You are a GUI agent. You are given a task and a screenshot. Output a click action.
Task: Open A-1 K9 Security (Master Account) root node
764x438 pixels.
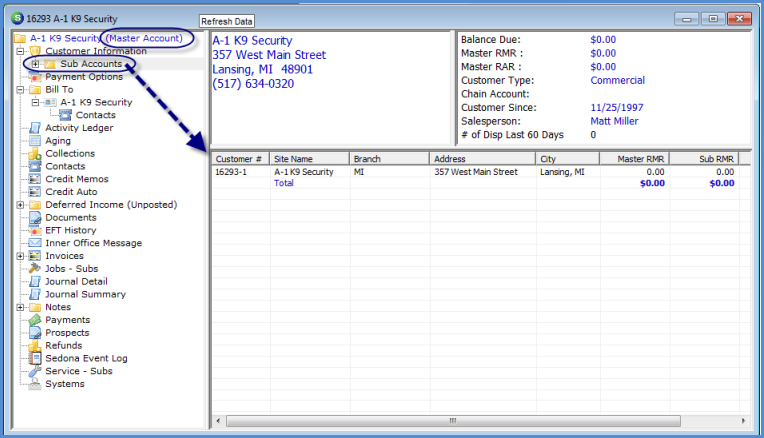(x=106, y=38)
